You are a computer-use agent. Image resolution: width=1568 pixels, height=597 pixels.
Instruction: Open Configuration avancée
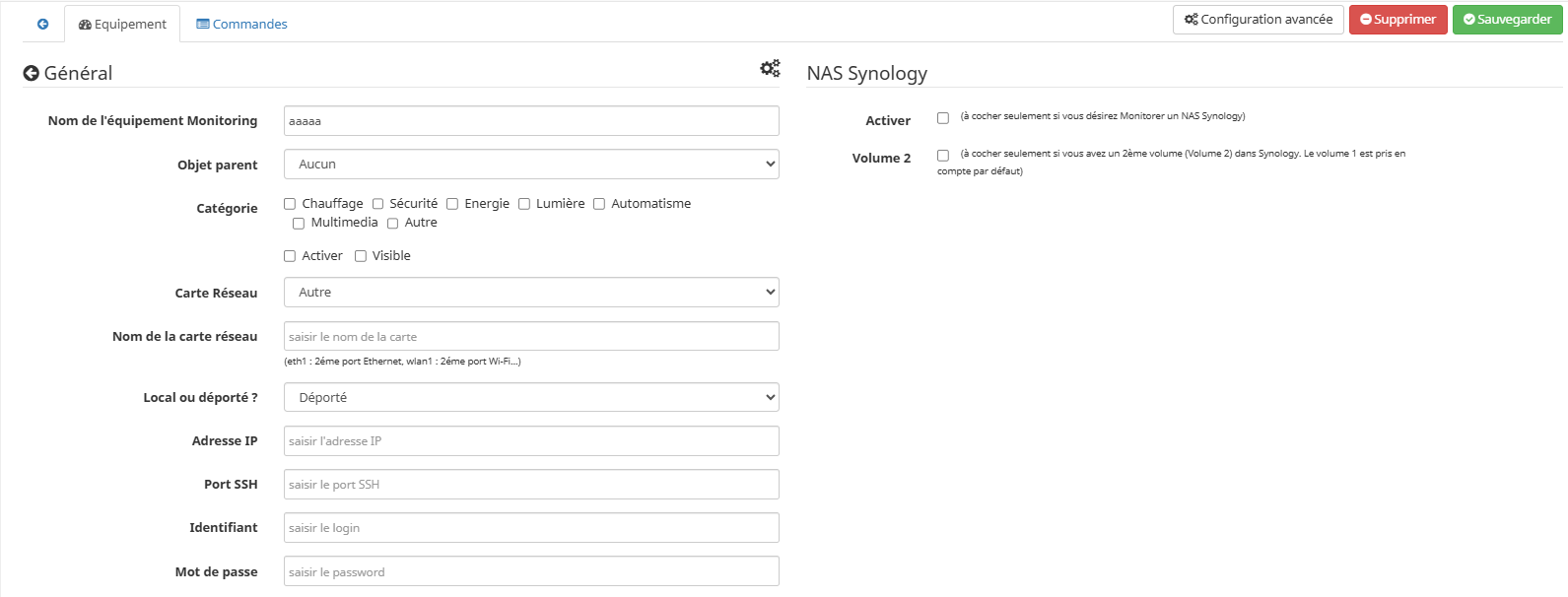point(1259,20)
